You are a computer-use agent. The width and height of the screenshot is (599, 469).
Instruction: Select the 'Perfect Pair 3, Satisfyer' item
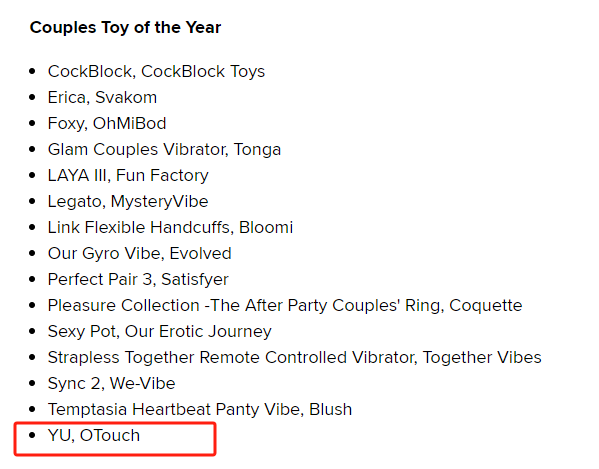138,279
